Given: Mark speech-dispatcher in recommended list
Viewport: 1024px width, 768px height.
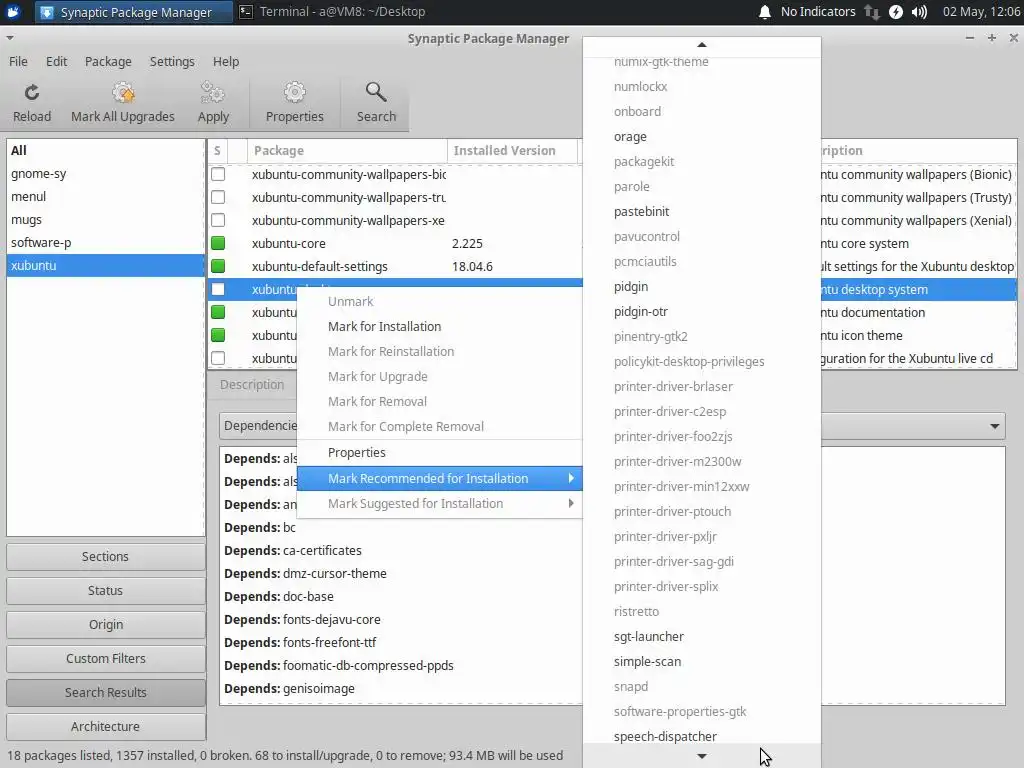Looking at the screenshot, I should point(701,737).
